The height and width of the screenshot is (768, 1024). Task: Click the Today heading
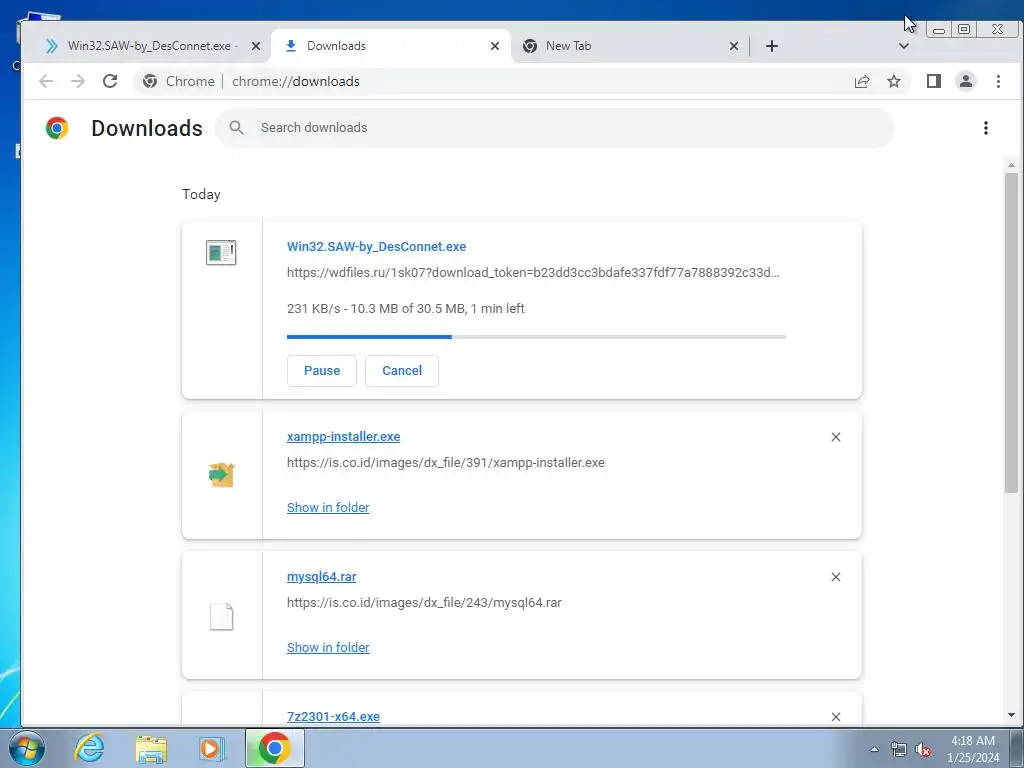coord(201,195)
